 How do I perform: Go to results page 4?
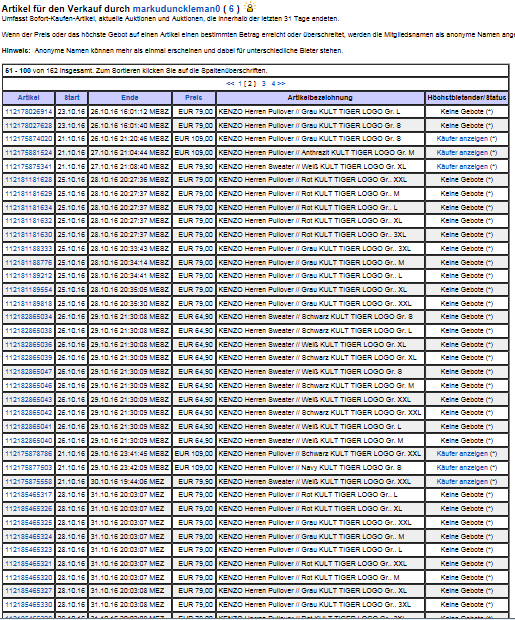(x=273, y=83)
